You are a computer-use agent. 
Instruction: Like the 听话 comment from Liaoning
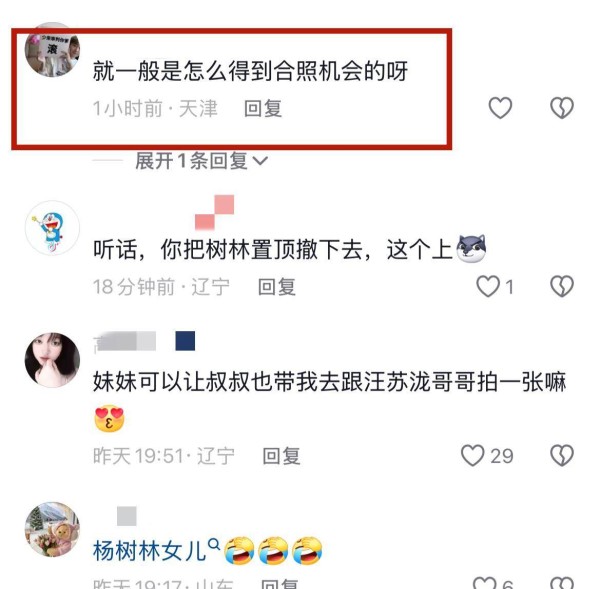[488, 286]
